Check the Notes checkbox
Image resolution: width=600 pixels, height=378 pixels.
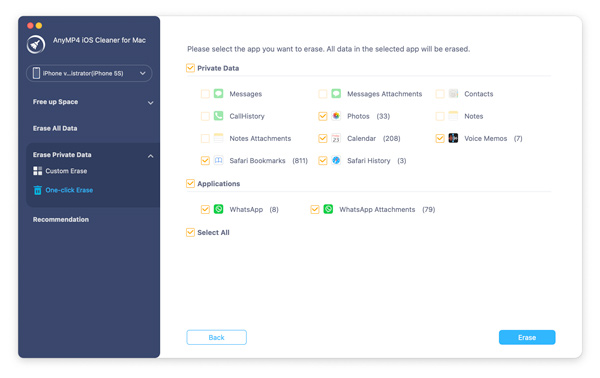point(440,116)
